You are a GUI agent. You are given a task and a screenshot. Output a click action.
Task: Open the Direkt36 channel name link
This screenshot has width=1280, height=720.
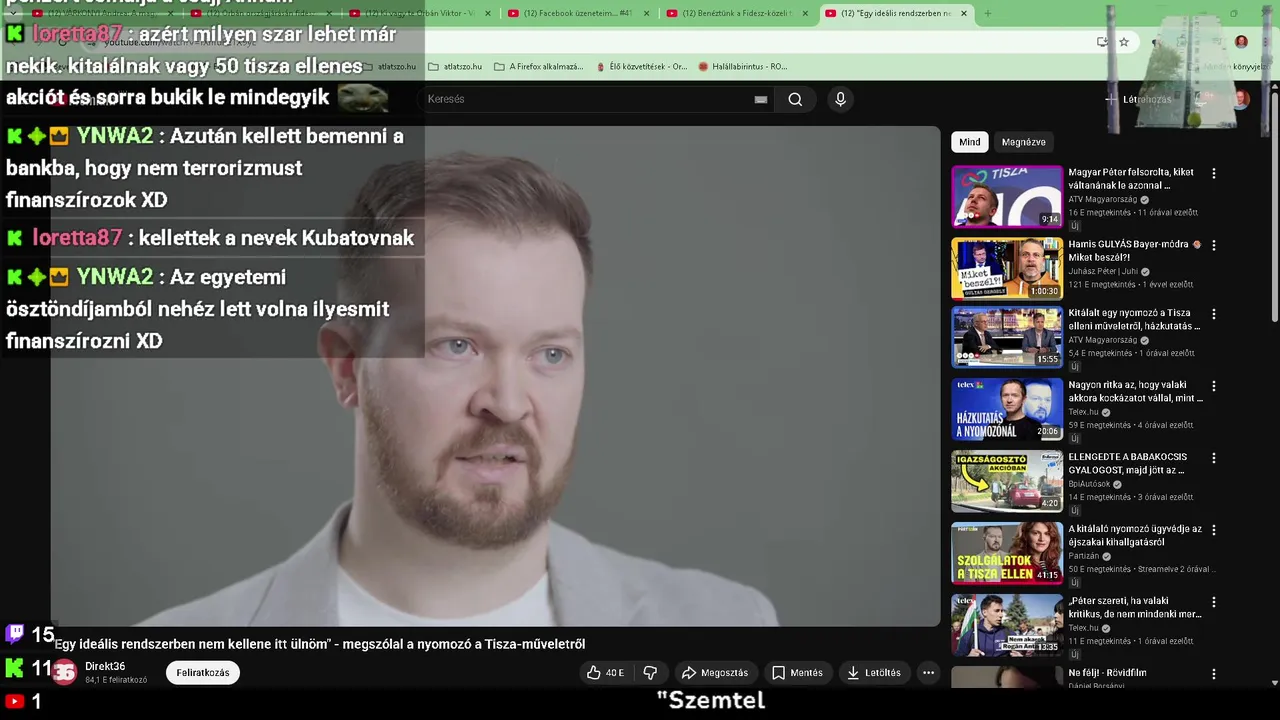[105, 667]
